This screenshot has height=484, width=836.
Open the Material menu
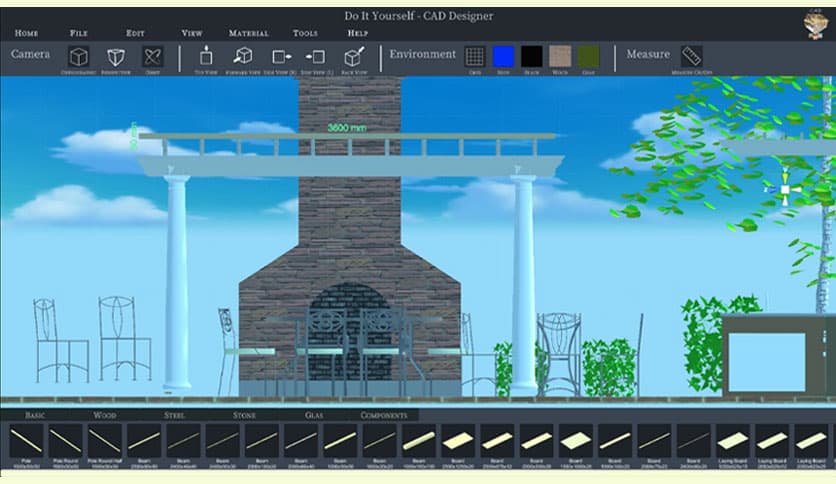click(x=248, y=33)
